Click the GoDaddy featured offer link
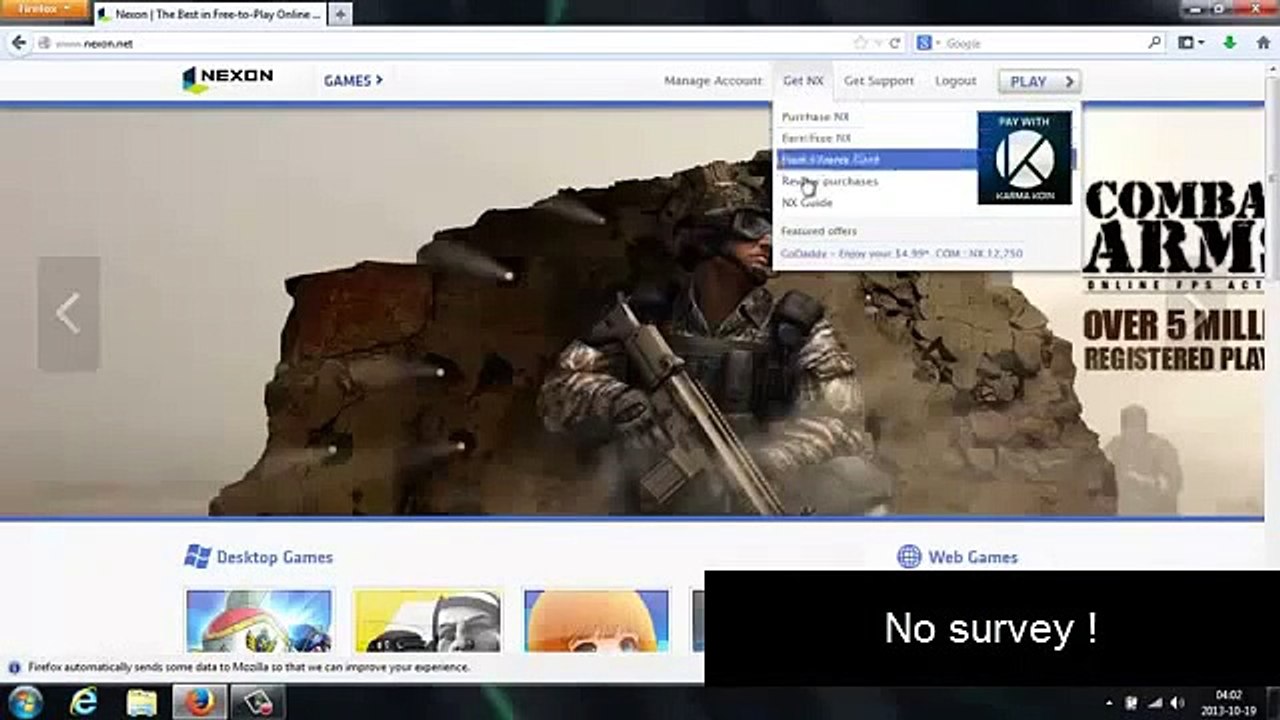 coord(901,254)
